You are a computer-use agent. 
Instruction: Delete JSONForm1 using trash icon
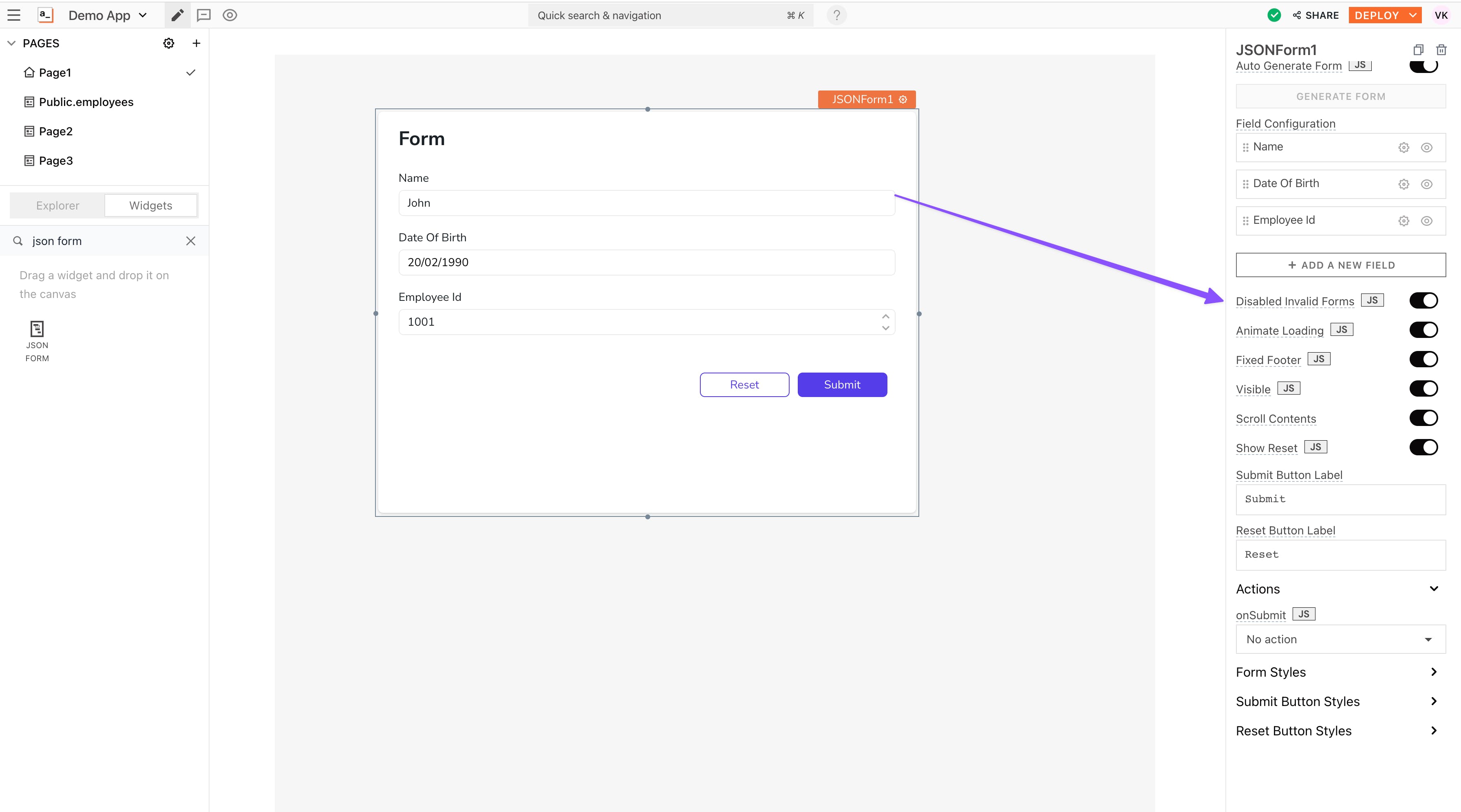coord(1441,50)
